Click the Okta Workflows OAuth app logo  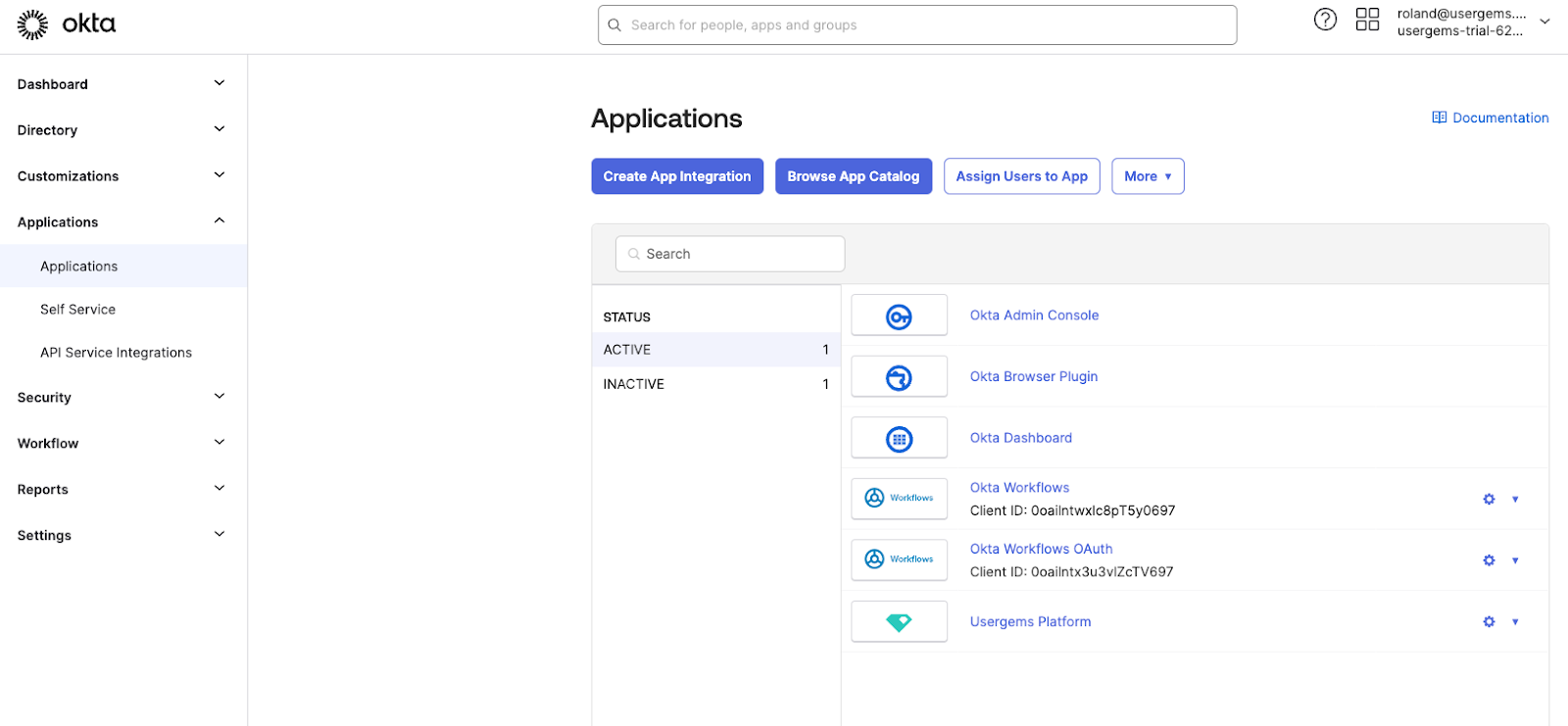pyautogui.click(x=899, y=559)
